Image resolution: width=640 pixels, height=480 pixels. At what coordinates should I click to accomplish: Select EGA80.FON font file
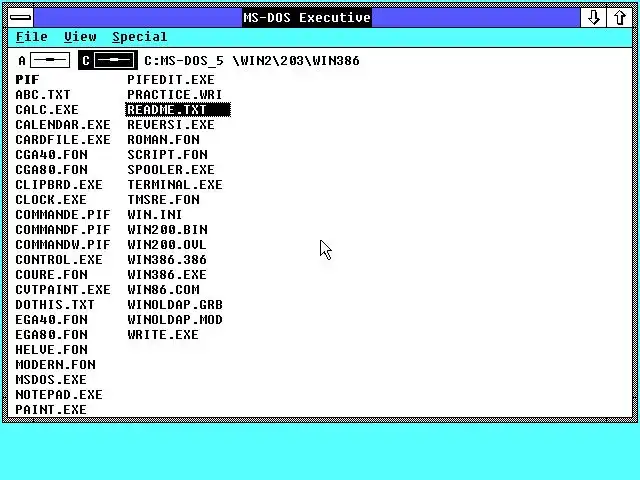[51, 335]
